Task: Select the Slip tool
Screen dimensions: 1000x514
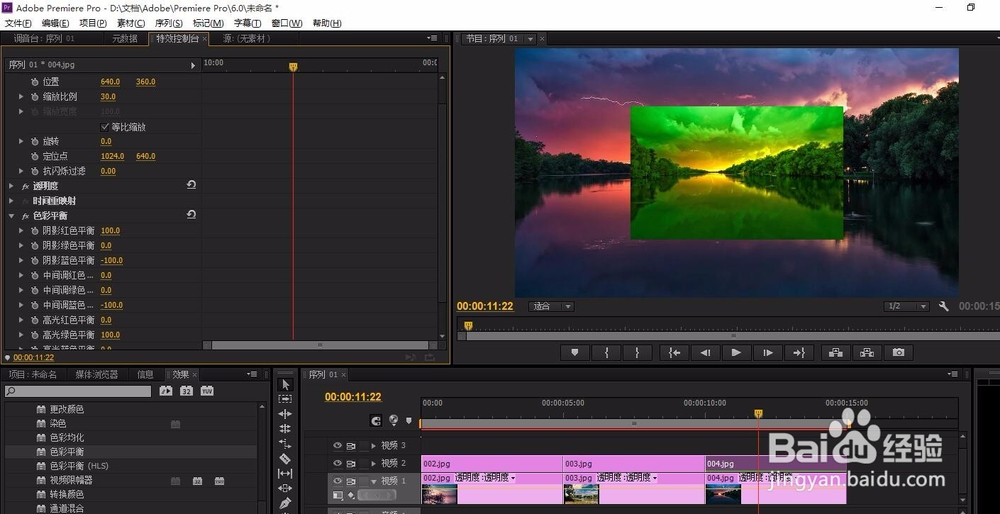Action: 285,473
